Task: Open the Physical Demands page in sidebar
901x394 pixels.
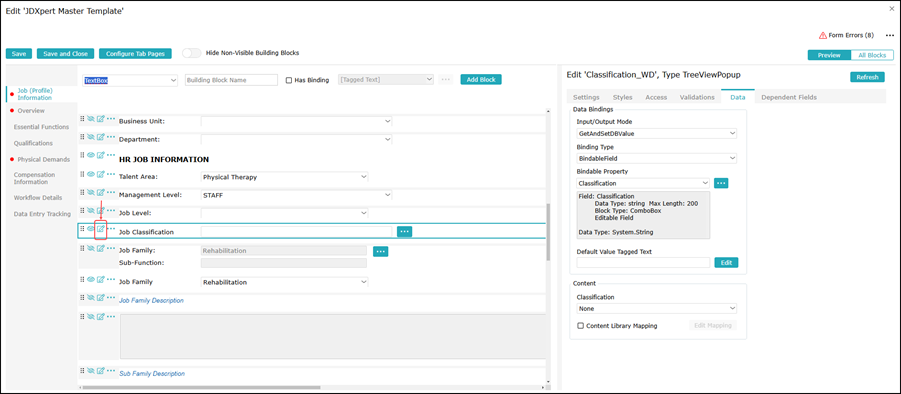Action: [x=44, y=159]
